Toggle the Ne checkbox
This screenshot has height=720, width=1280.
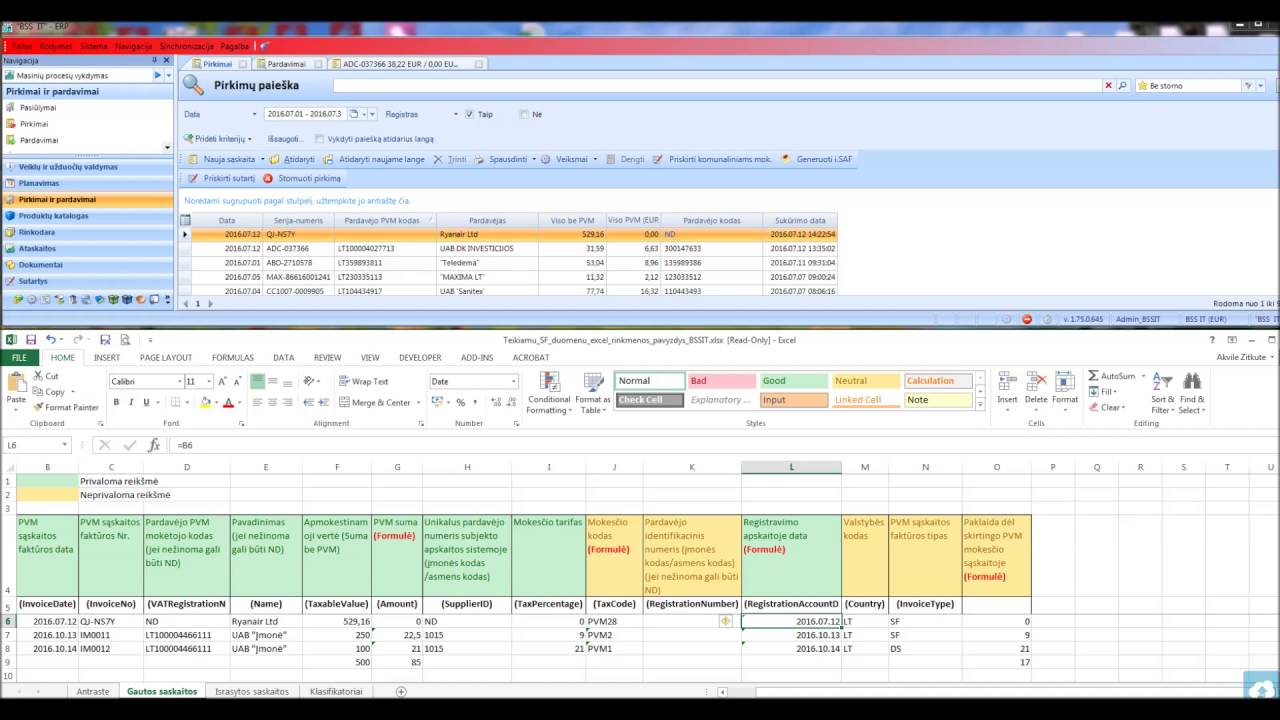[524, 114]
